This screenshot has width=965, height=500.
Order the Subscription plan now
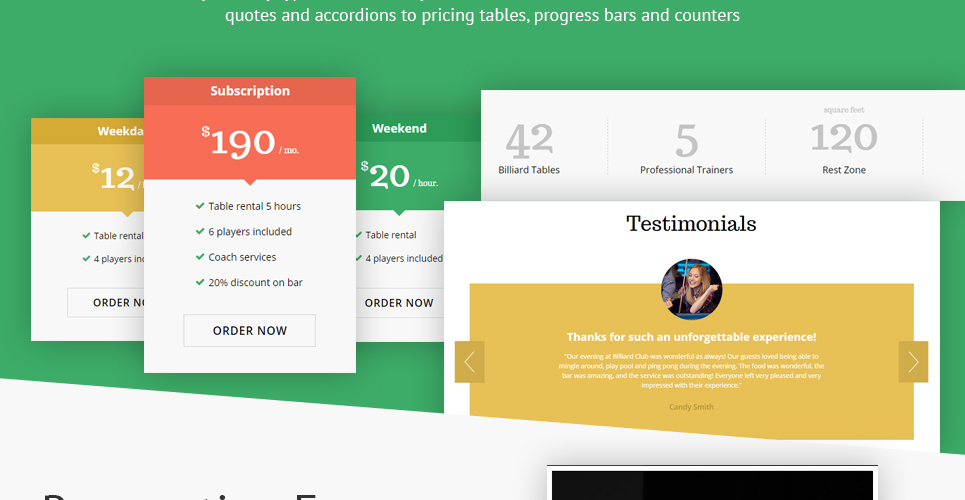click(249, 331)
